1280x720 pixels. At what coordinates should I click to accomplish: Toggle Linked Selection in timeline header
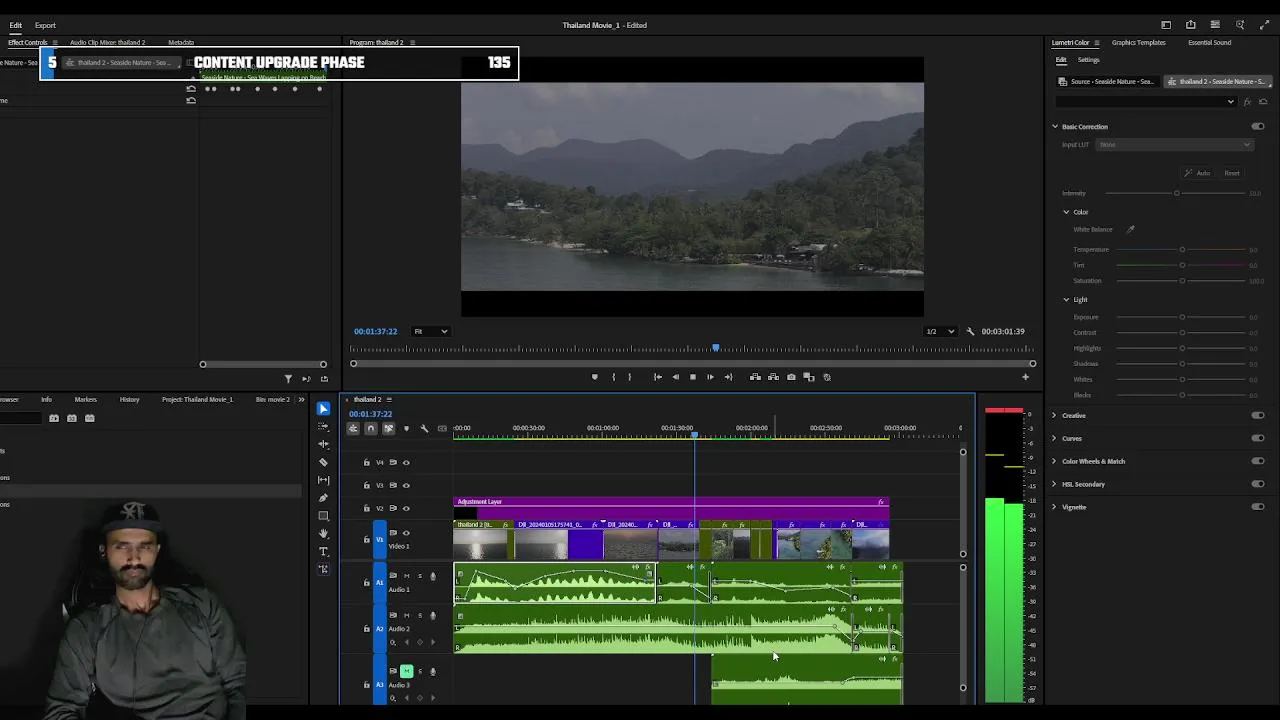389,429
